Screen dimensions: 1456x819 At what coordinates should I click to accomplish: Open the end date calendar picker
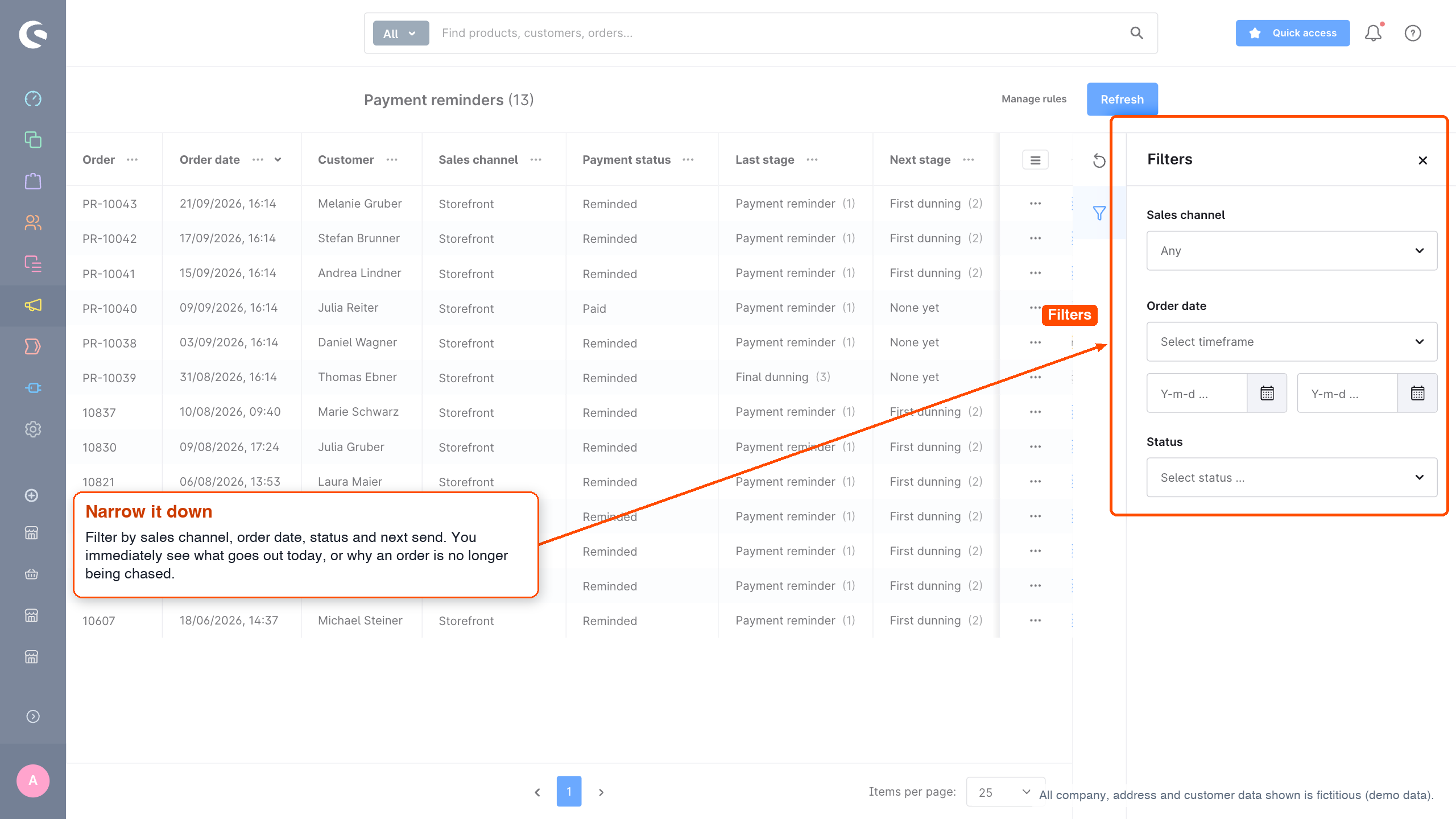click(x=1417, y=393)
